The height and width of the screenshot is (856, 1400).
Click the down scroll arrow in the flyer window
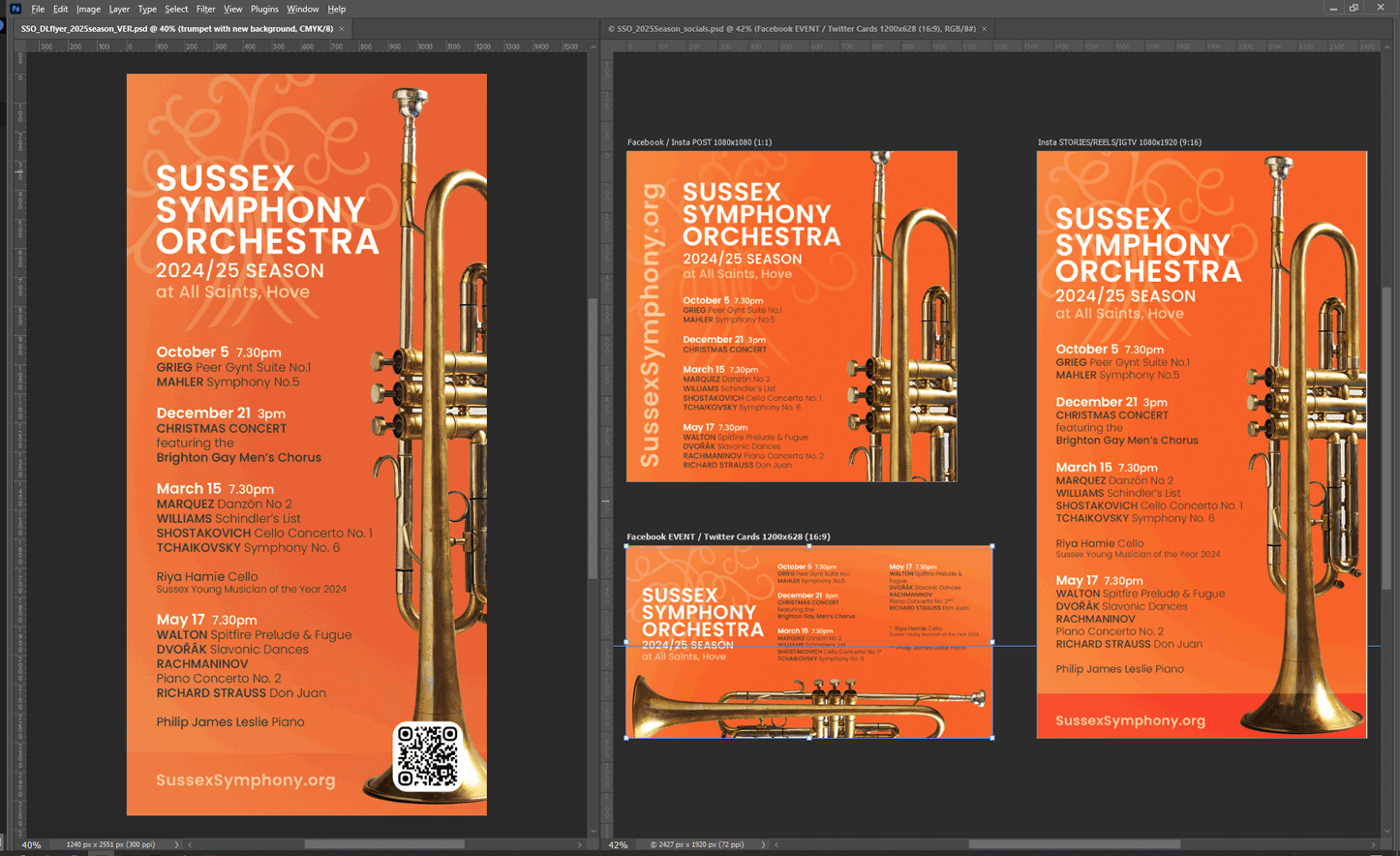pos(593,831)
